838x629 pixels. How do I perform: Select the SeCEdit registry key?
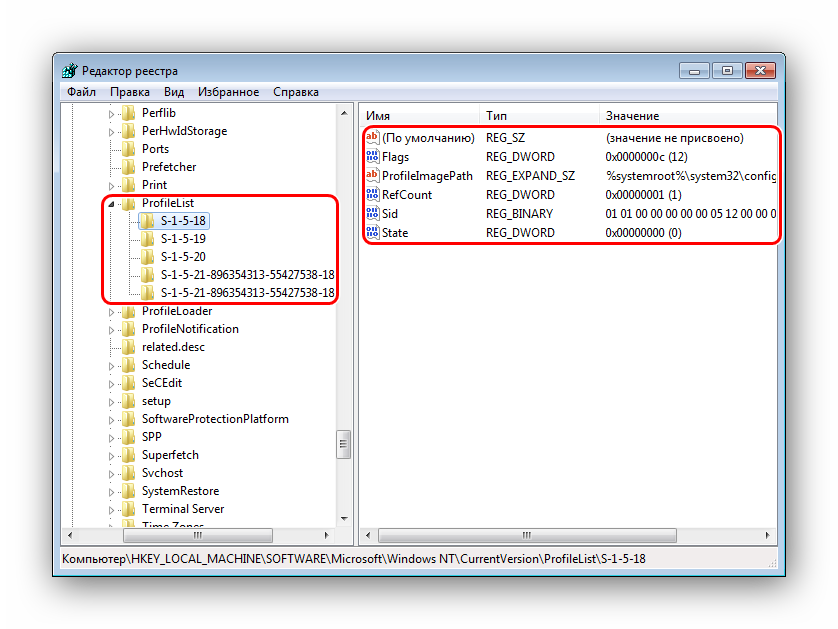(161, 383)
